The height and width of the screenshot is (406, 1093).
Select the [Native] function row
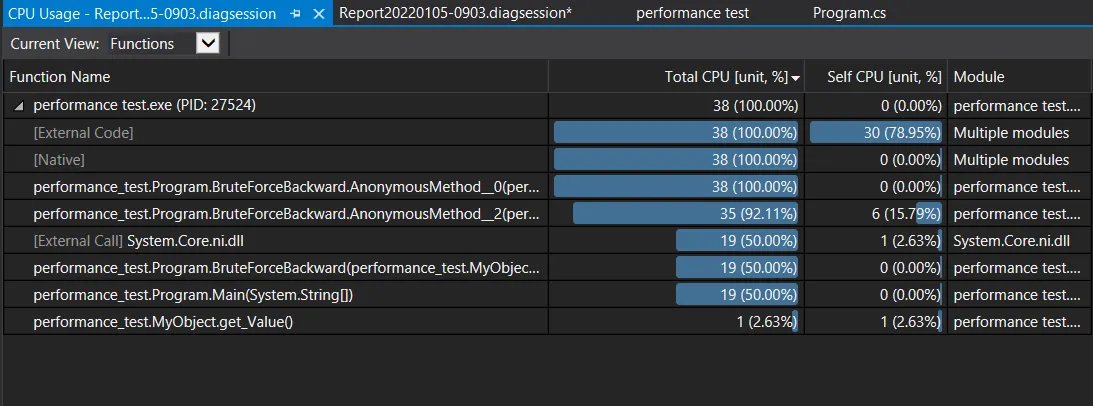tap(59, 160)
